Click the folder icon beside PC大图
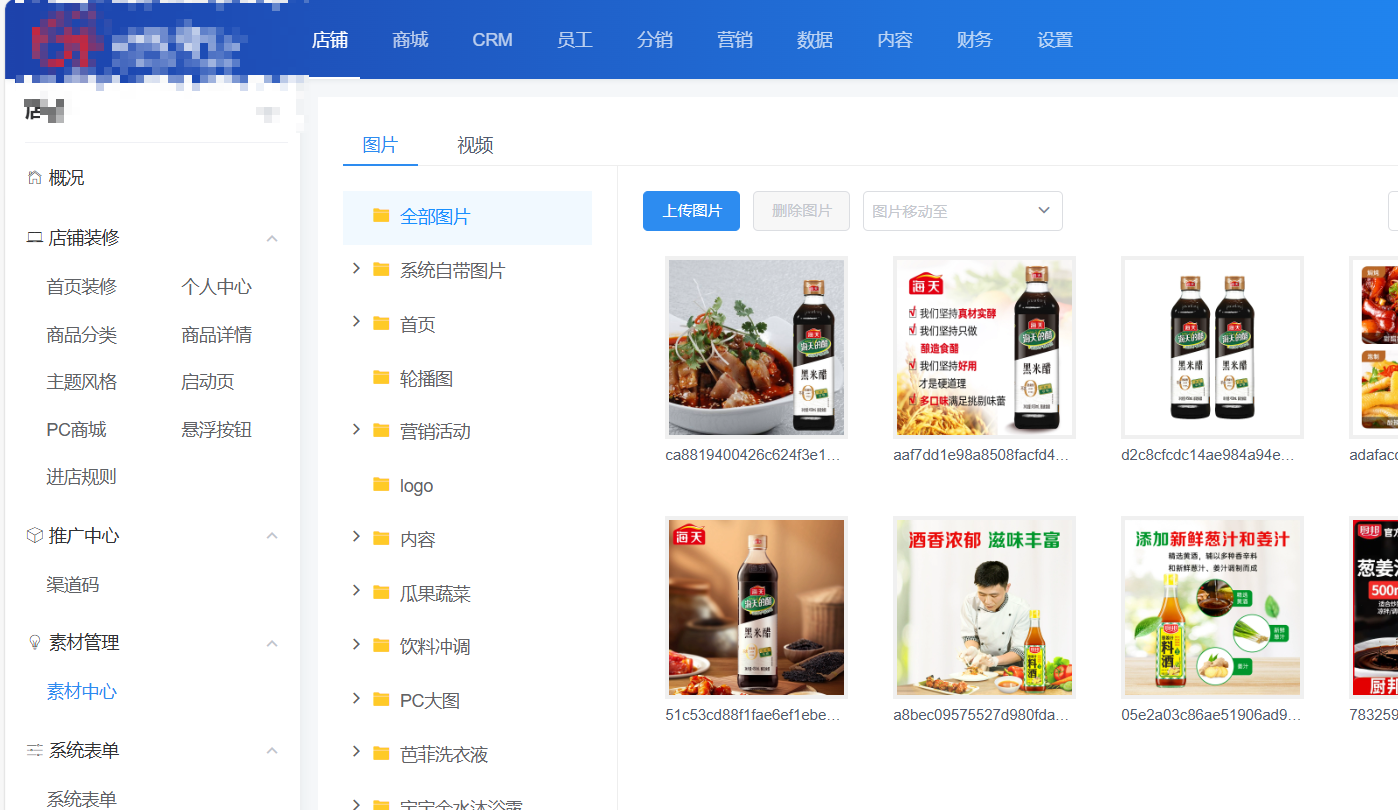This screenshot has width=1398, height=810. (381, 700)
